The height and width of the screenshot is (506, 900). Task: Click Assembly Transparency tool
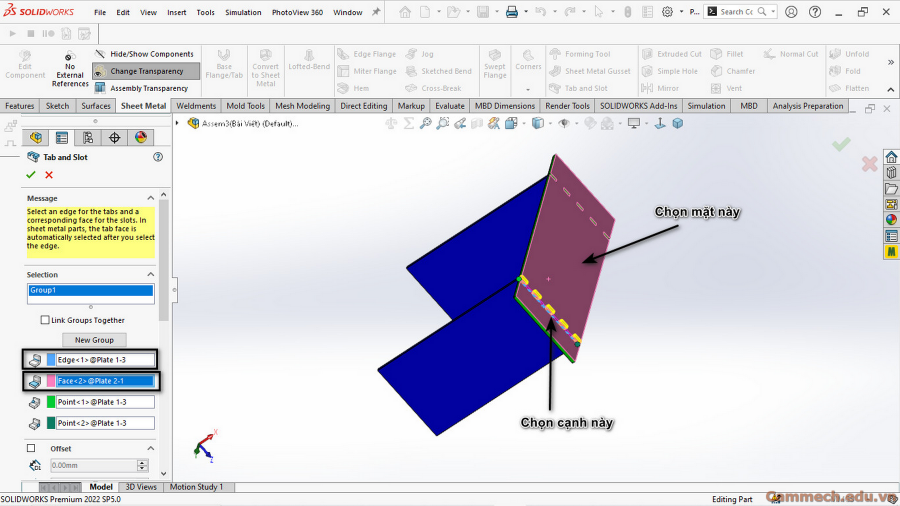point(142,88)
